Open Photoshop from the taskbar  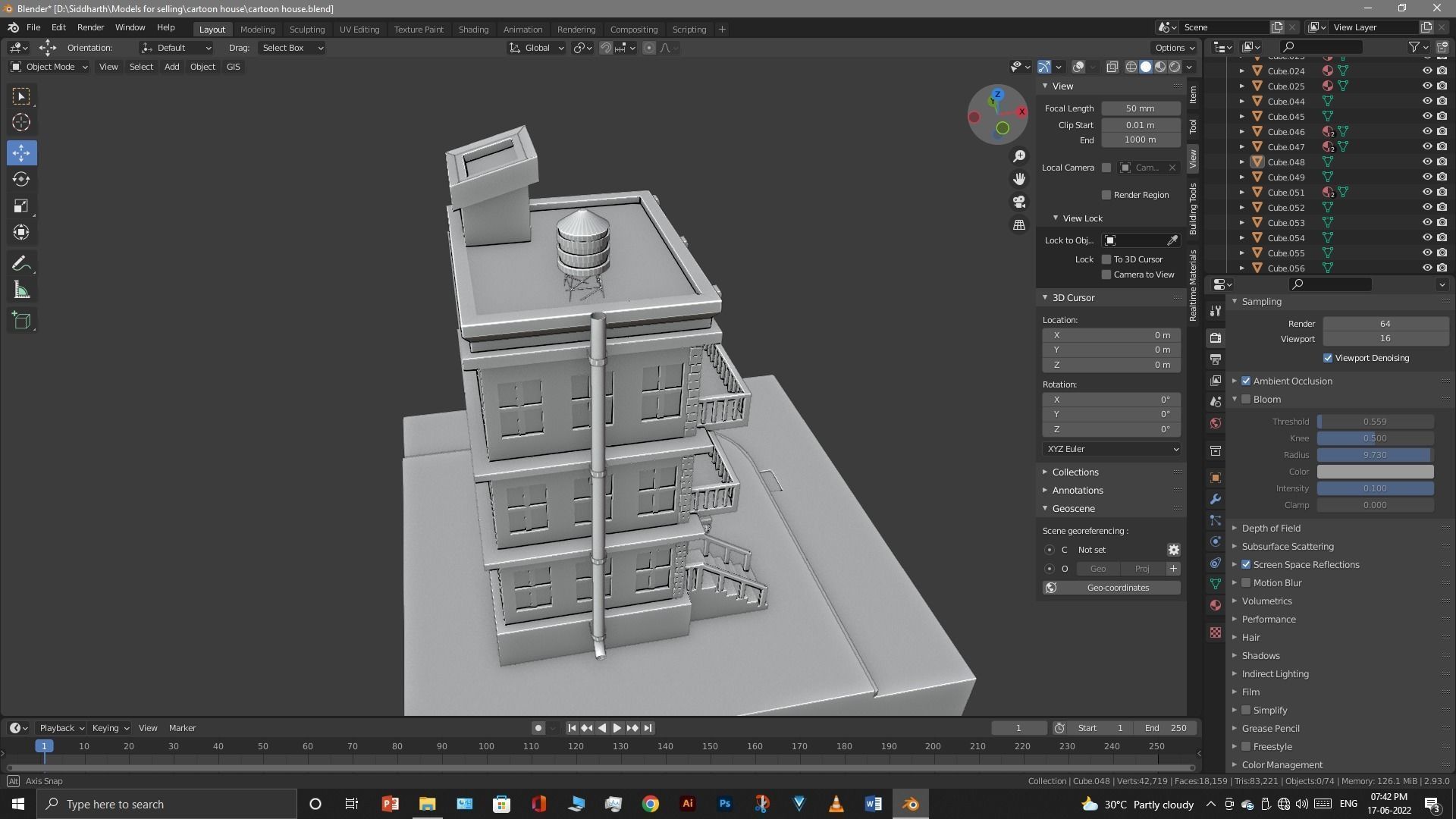(724, 804)
